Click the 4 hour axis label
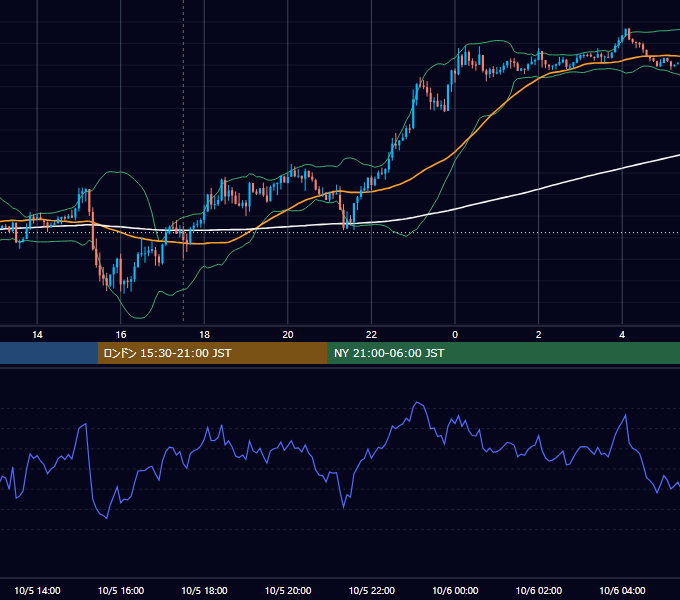The width and height of the screenshot is (680, 600). (x=622, y=335)
